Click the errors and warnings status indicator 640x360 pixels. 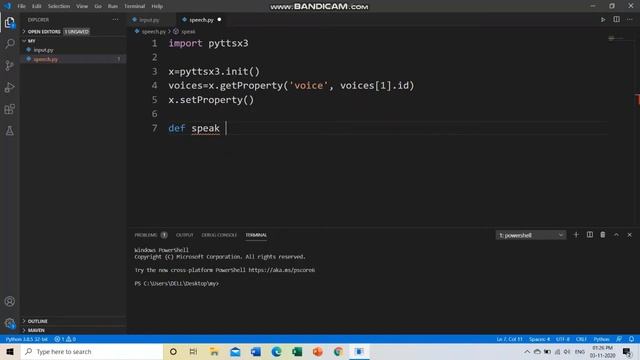[65, 339]
